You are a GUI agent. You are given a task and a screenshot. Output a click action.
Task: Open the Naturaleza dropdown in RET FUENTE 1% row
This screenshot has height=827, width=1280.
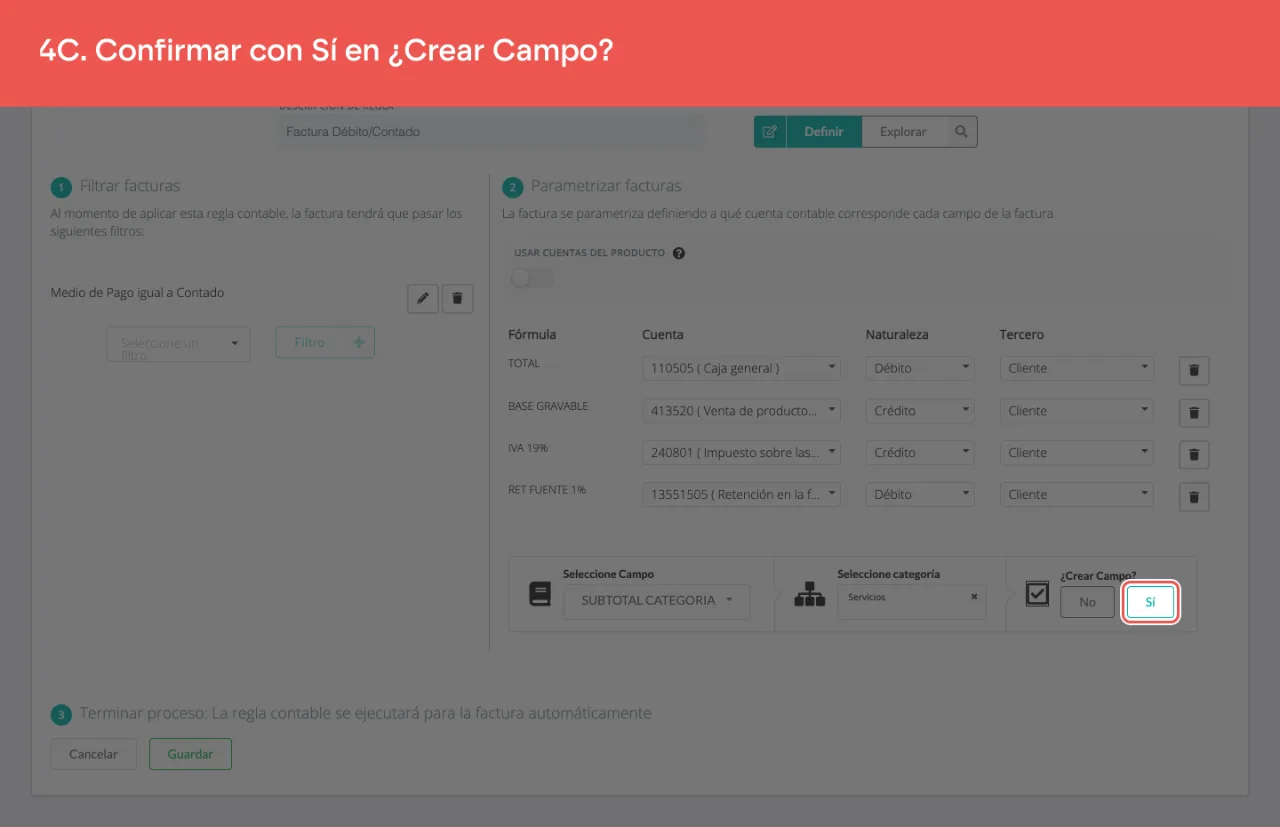920,494
